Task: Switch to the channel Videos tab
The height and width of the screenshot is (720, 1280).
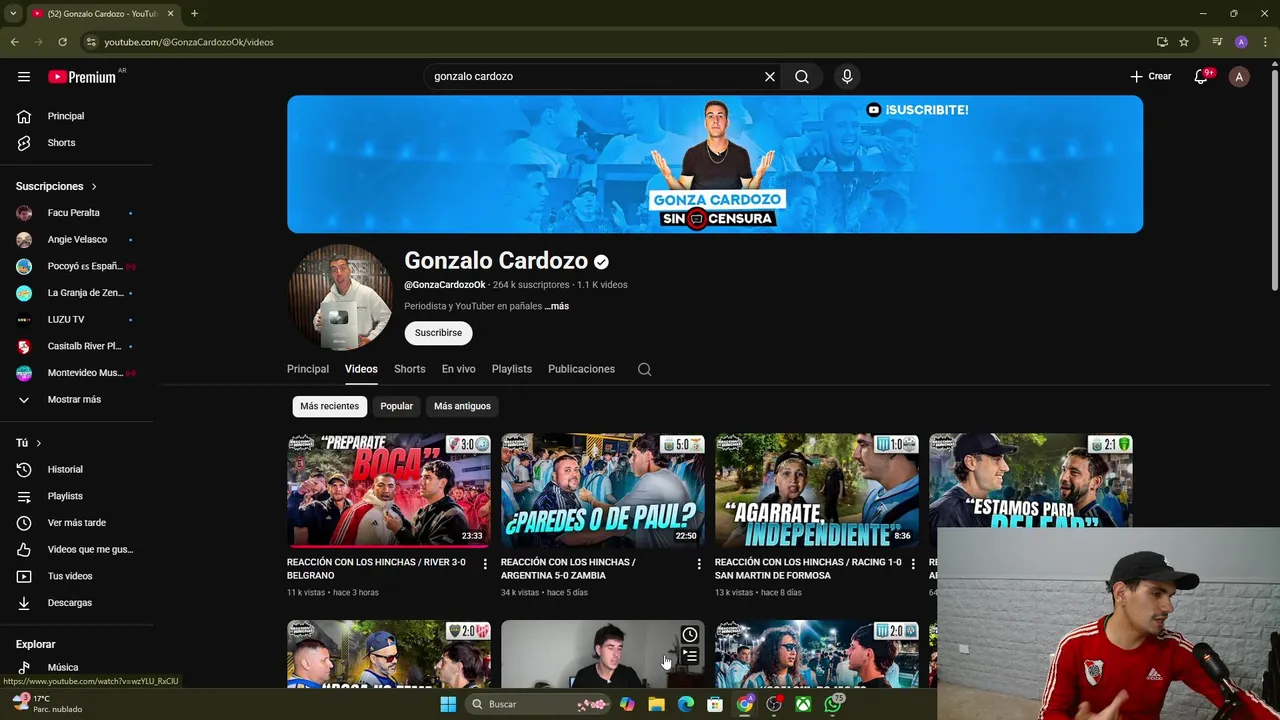Action: point(361,369)
